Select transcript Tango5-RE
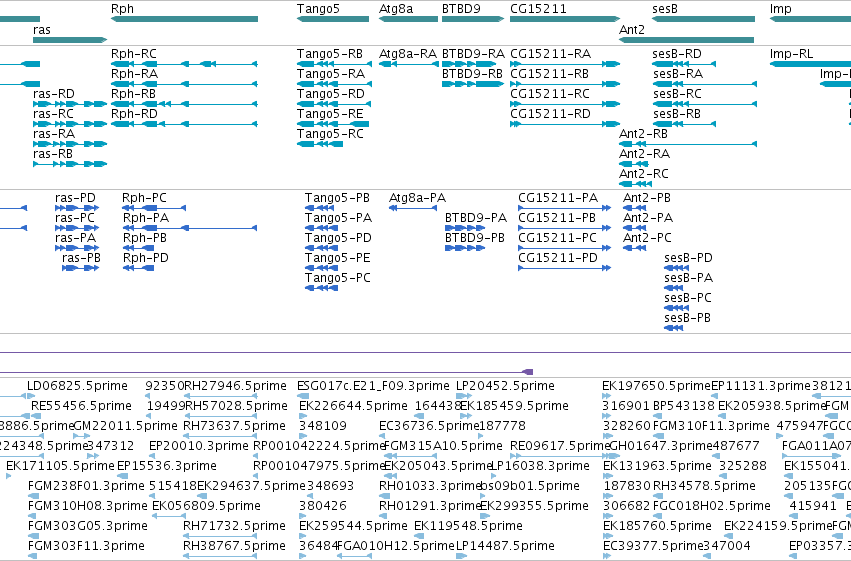851x561 pixels. 333,124
